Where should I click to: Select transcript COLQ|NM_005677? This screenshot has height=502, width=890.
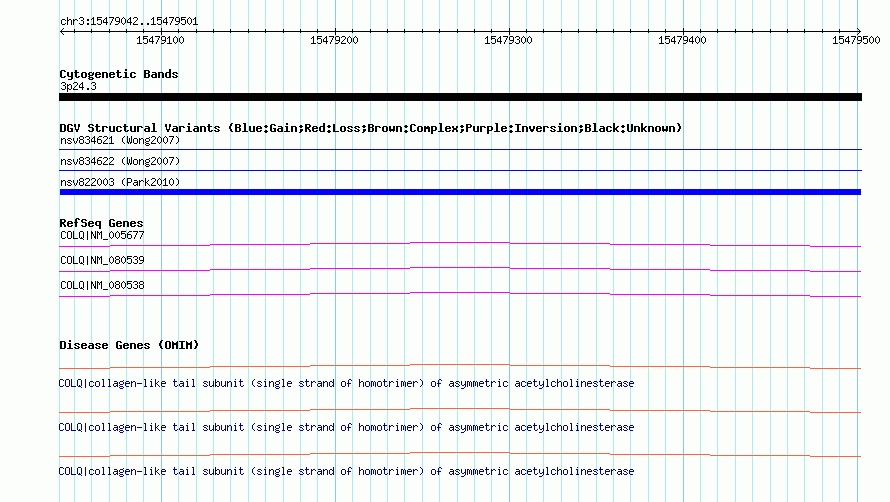102,236
